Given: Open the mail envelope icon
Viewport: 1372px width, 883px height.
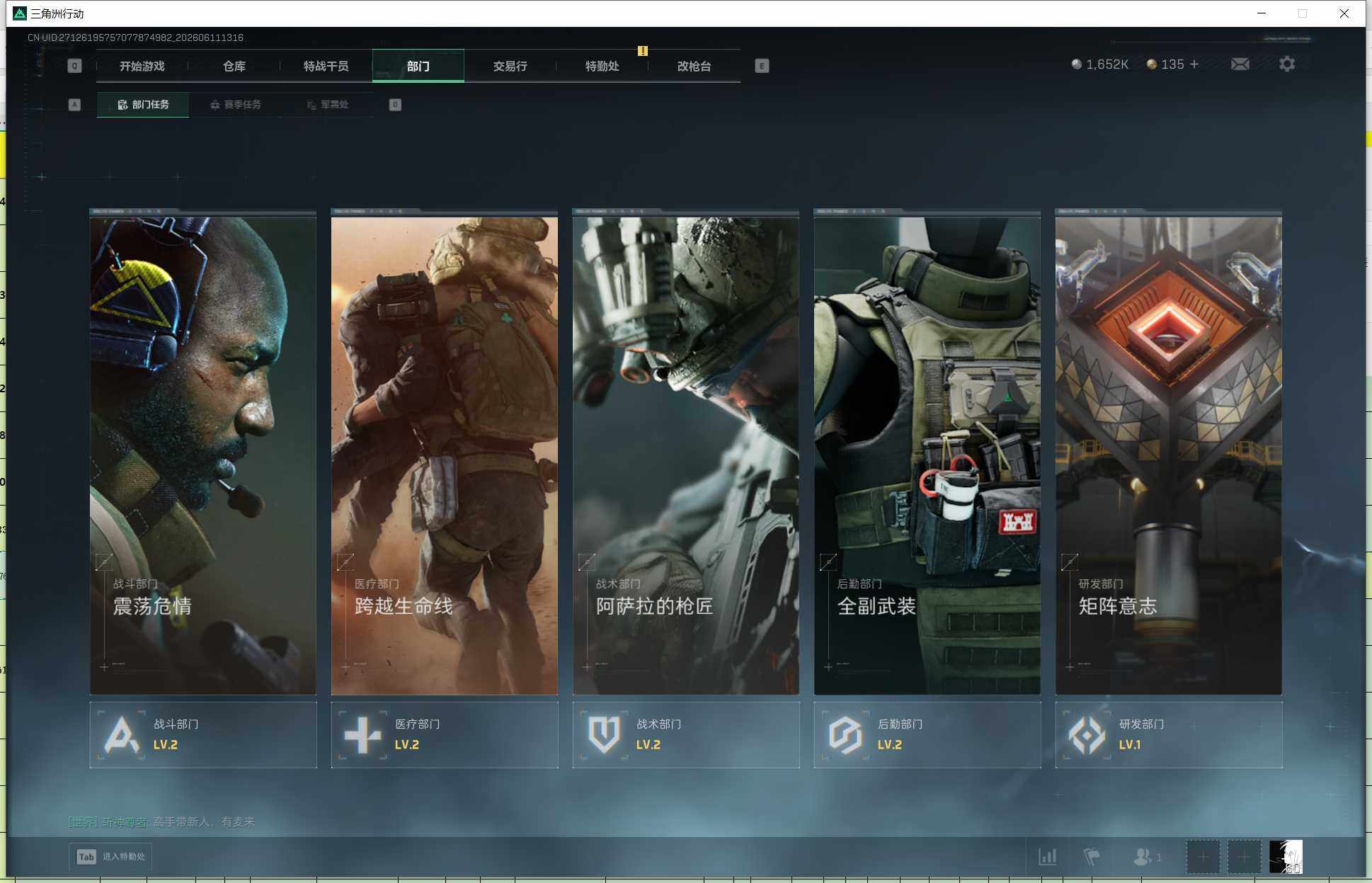Looking at the screenshot, I should 1240,64.
